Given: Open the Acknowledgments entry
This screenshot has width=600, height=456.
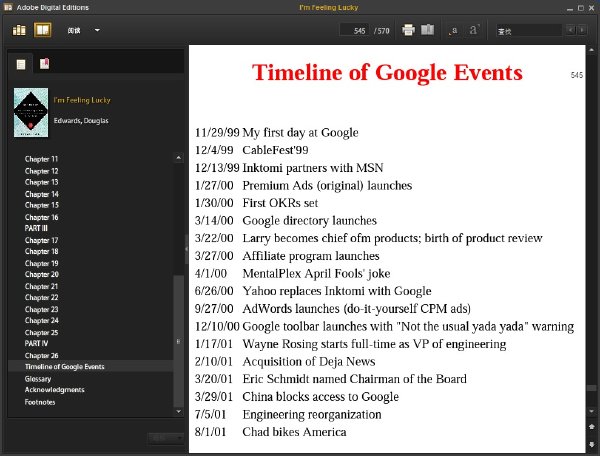Looking at the screenshot, I should click(x=54, y=390).
